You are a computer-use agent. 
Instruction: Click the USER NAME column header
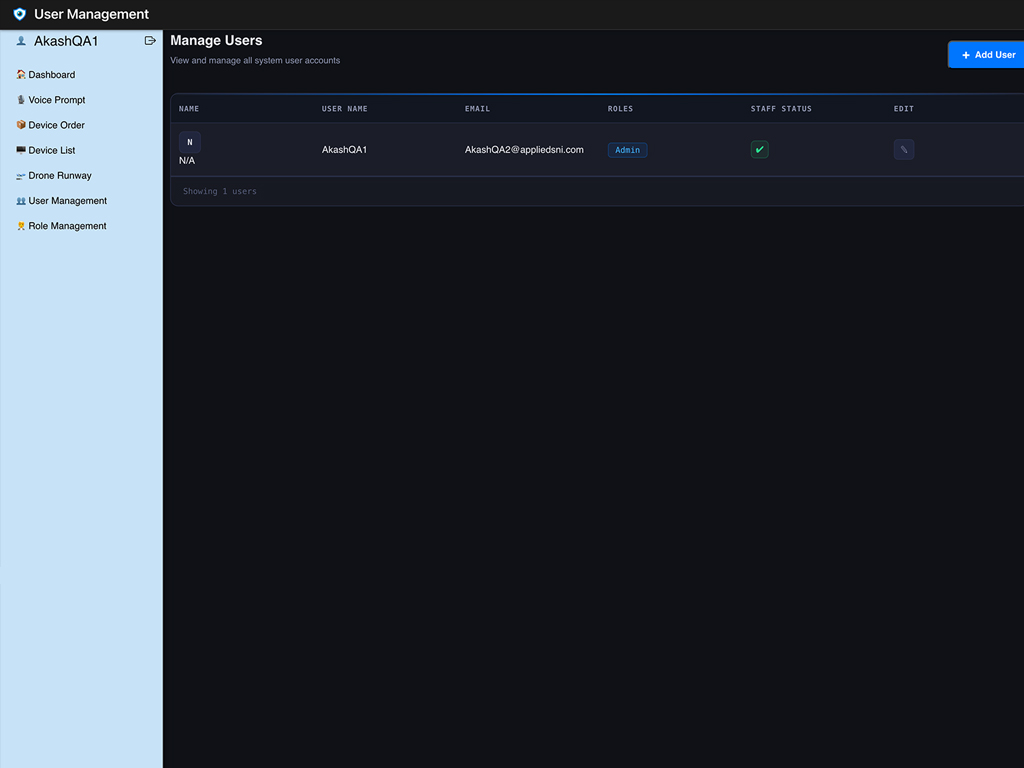click(345, 108)
